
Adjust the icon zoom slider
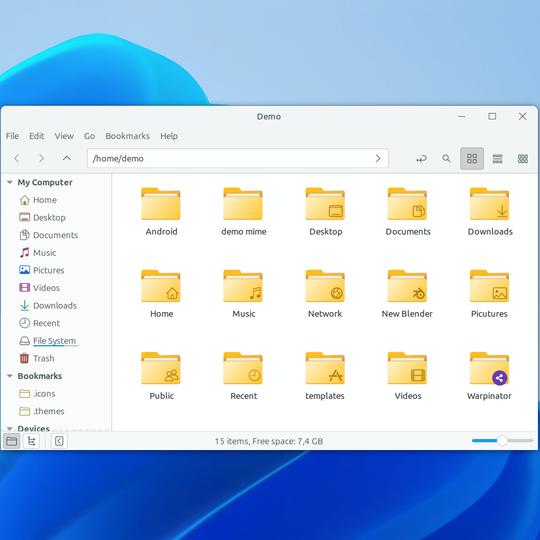tap(502, 440)
